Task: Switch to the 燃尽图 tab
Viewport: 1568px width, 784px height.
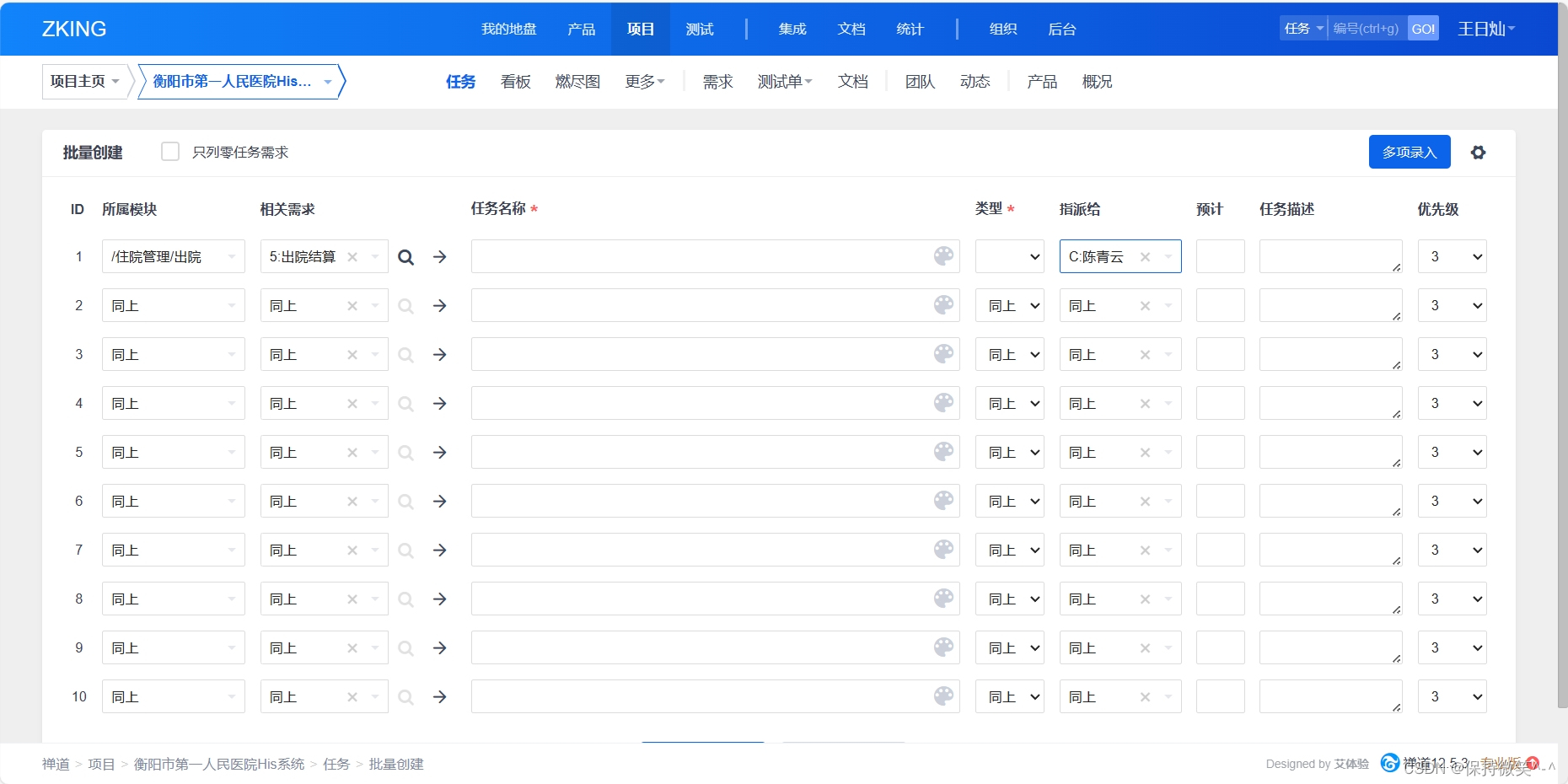Action: click(578, 82)
